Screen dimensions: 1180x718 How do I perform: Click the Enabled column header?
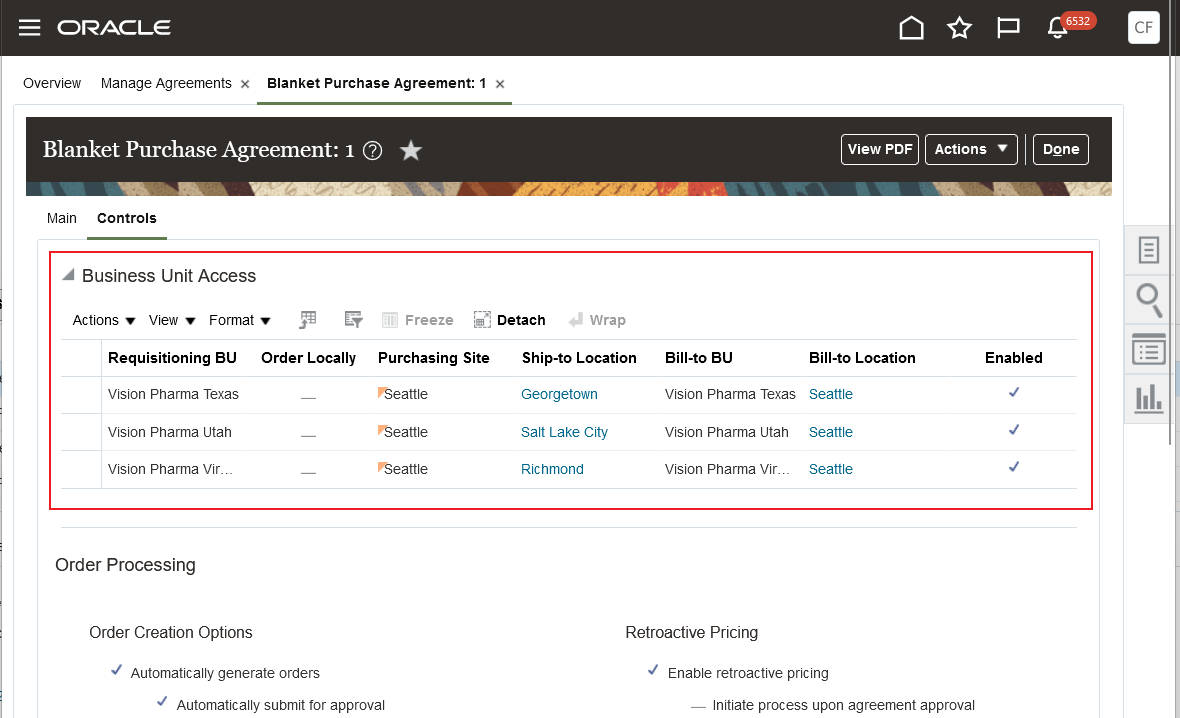click(1013, 358)
